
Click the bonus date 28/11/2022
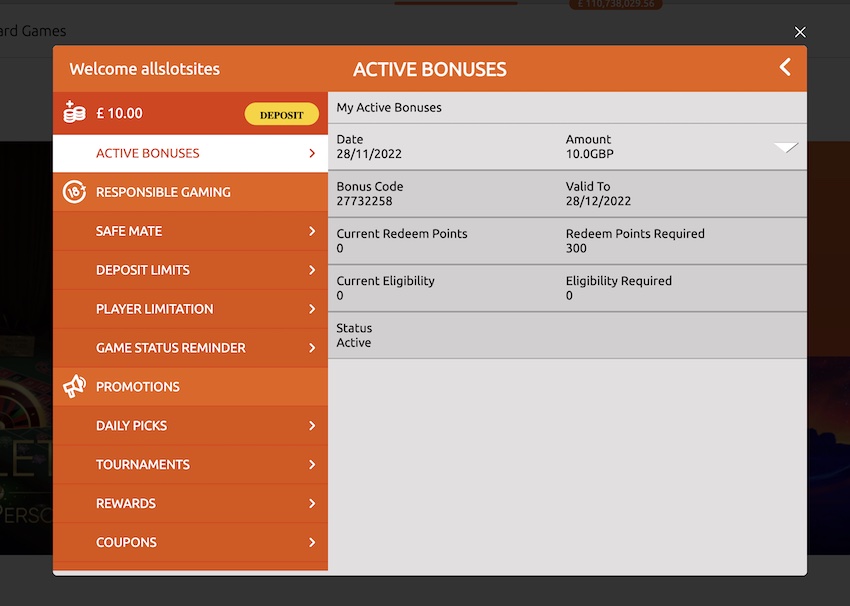tap(369, 154)
